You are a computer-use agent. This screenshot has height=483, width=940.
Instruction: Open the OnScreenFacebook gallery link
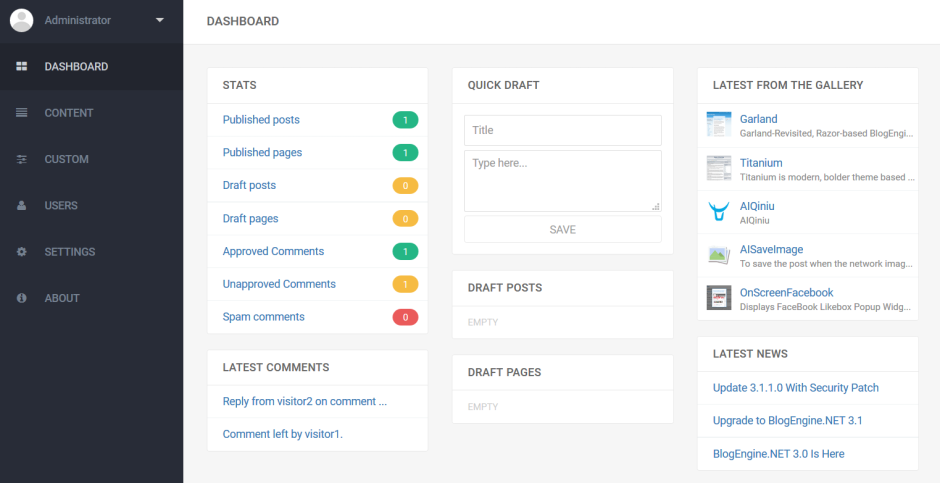click(787, 293)
